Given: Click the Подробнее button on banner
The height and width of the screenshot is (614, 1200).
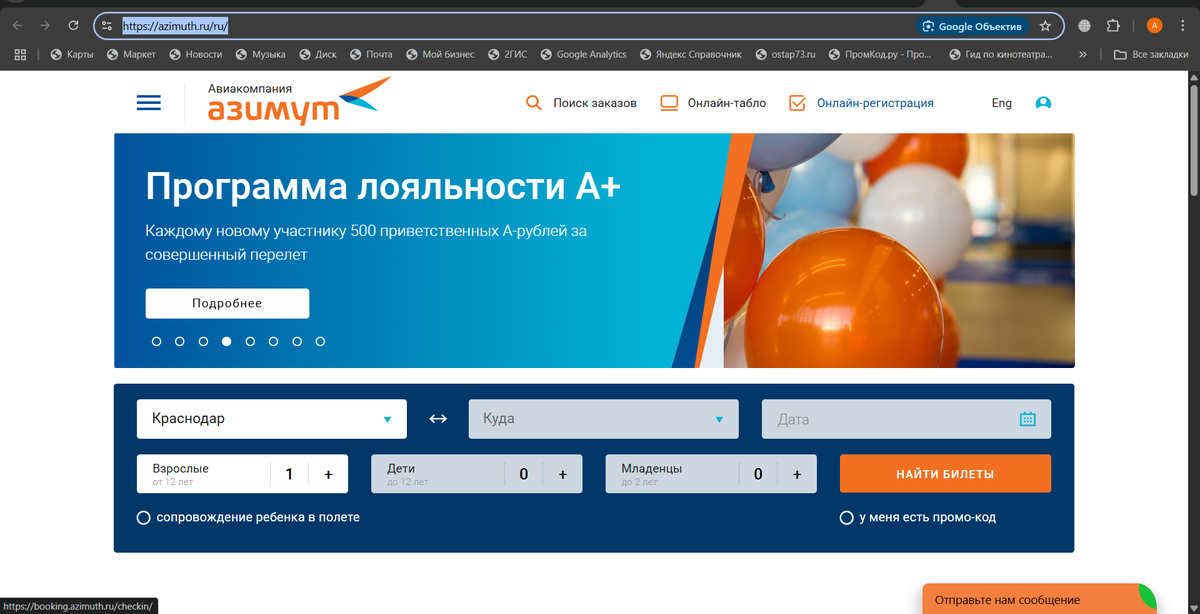Looking at the screenshot, I should pos(227,303).
